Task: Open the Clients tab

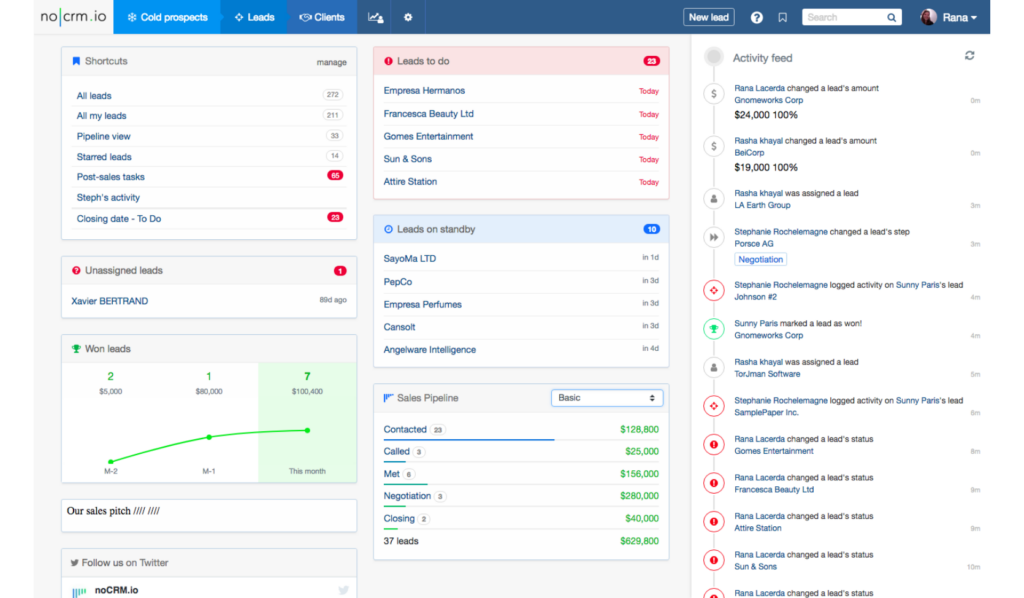Action: click(322, 18)
